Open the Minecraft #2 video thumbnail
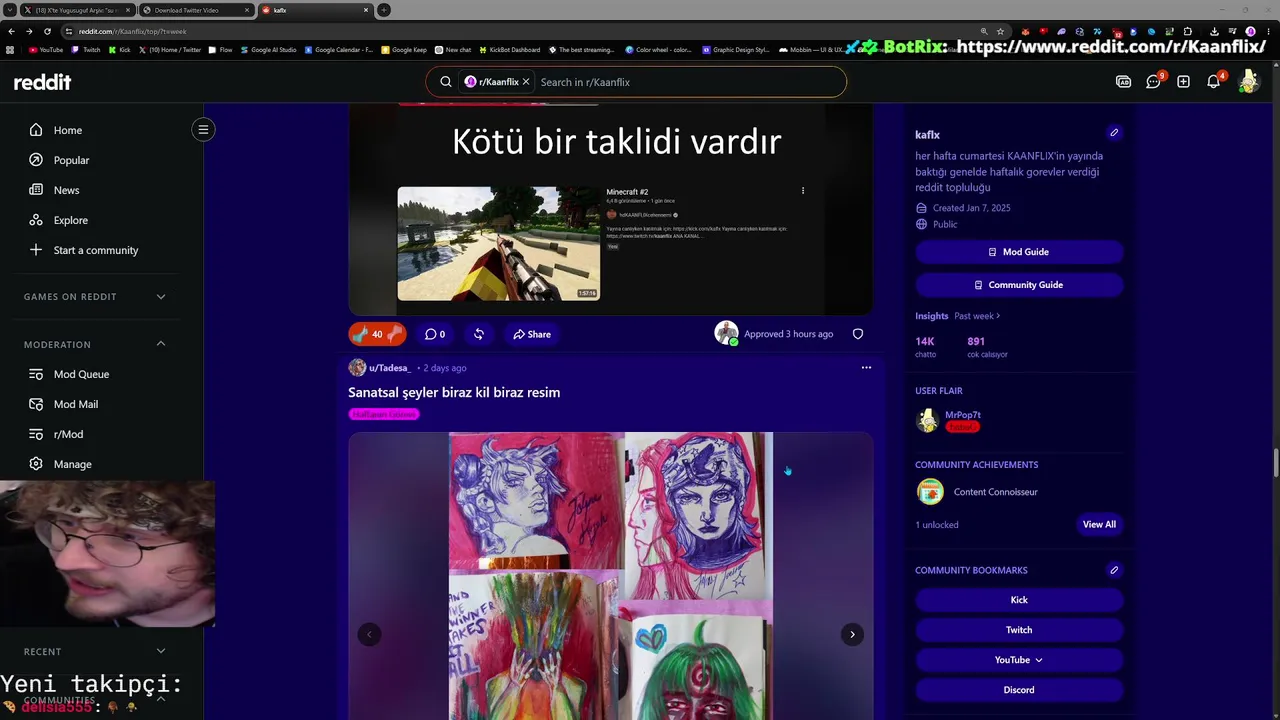1280x720 pixels. click(499, 243)
